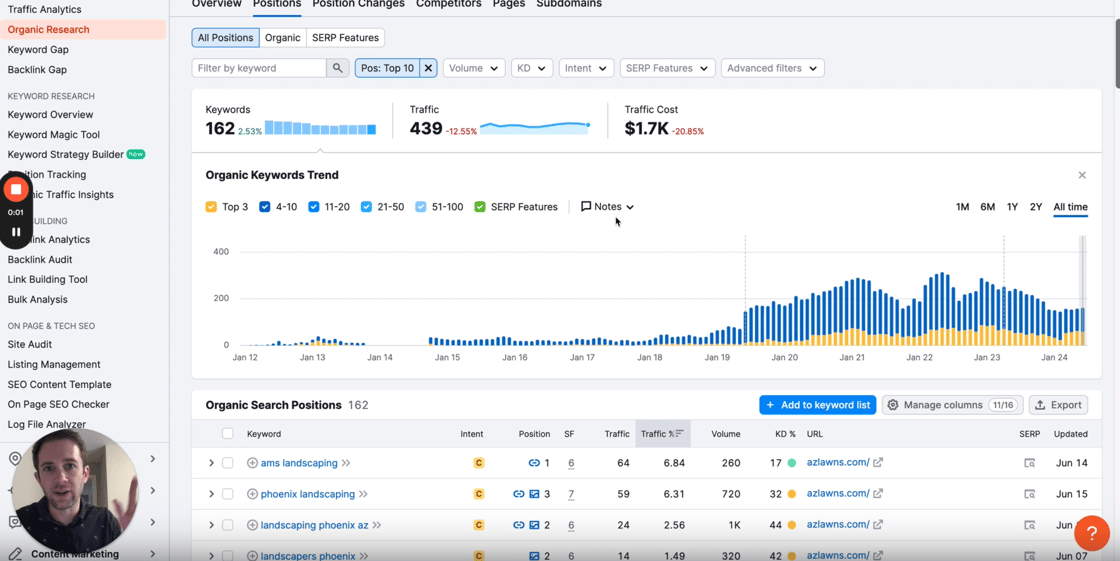Expand the ams landscaping row

click(x=211, y=463)
